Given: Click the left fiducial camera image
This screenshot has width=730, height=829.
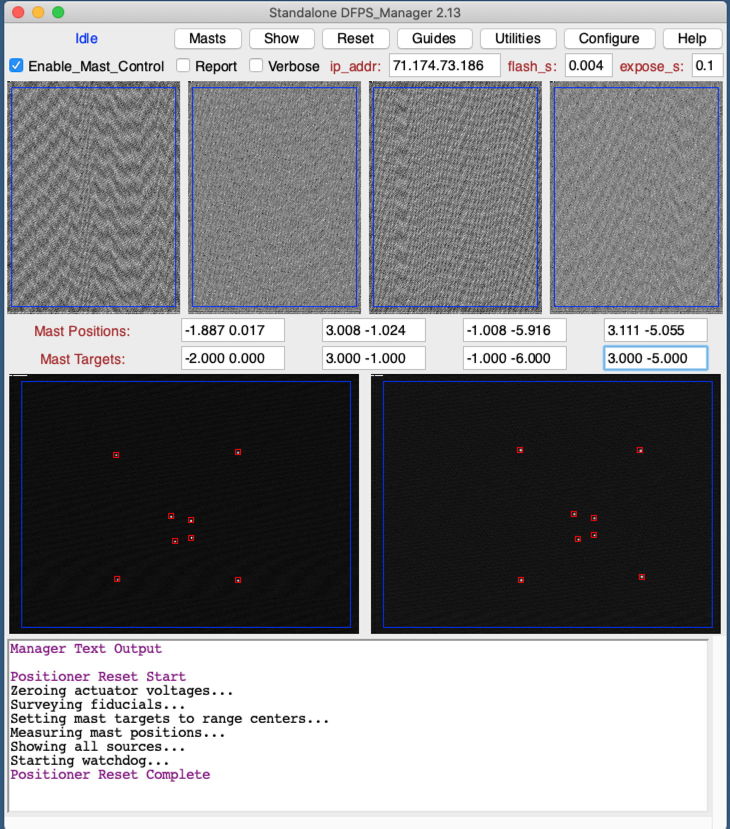Looking at the screenshot, I should click(x=184, y=504).
